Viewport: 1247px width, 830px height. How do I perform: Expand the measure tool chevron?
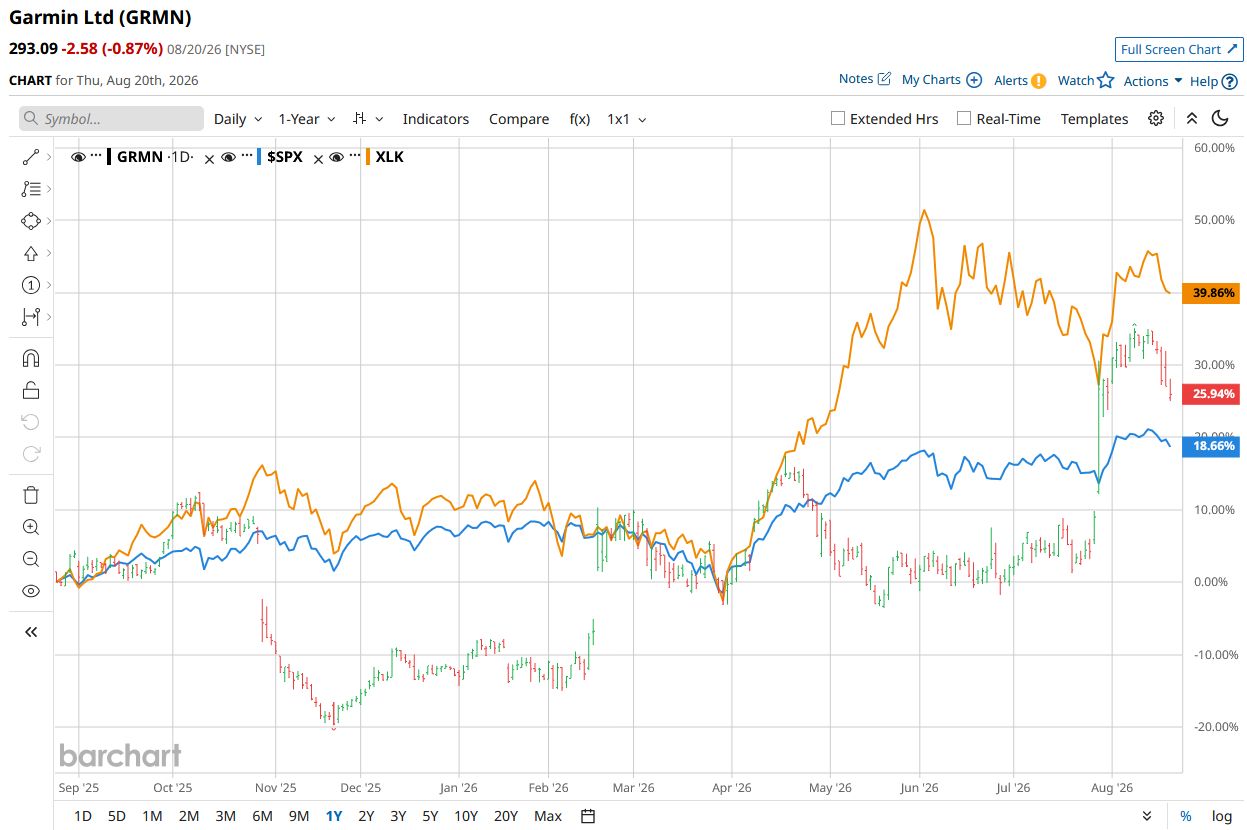tap(49, 317)
